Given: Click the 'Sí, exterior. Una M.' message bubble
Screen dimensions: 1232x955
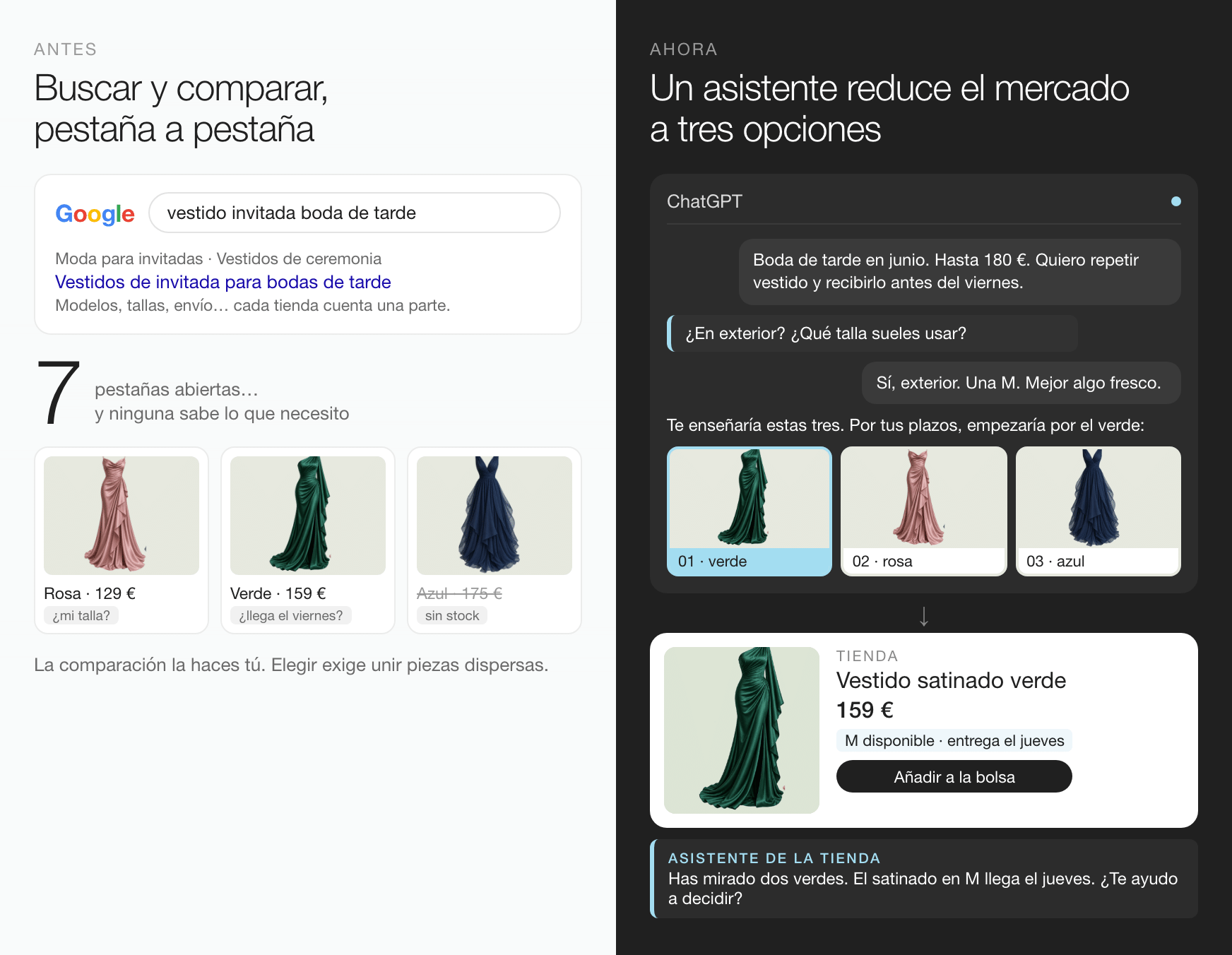Looking at the screenshot, I should pos(1021,383).
